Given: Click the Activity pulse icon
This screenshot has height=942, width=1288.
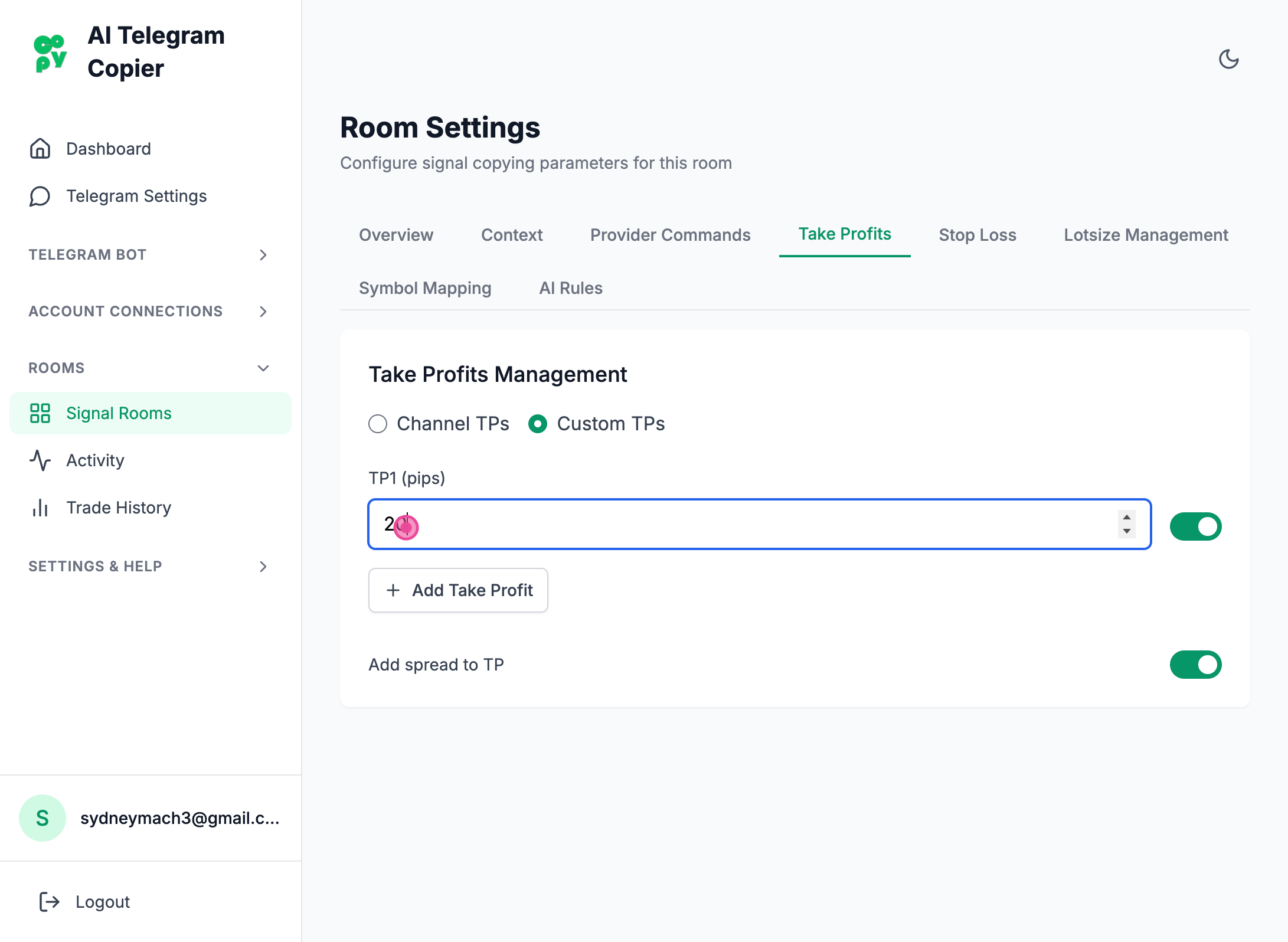Looking at the screenshot, I should (40, 460).
